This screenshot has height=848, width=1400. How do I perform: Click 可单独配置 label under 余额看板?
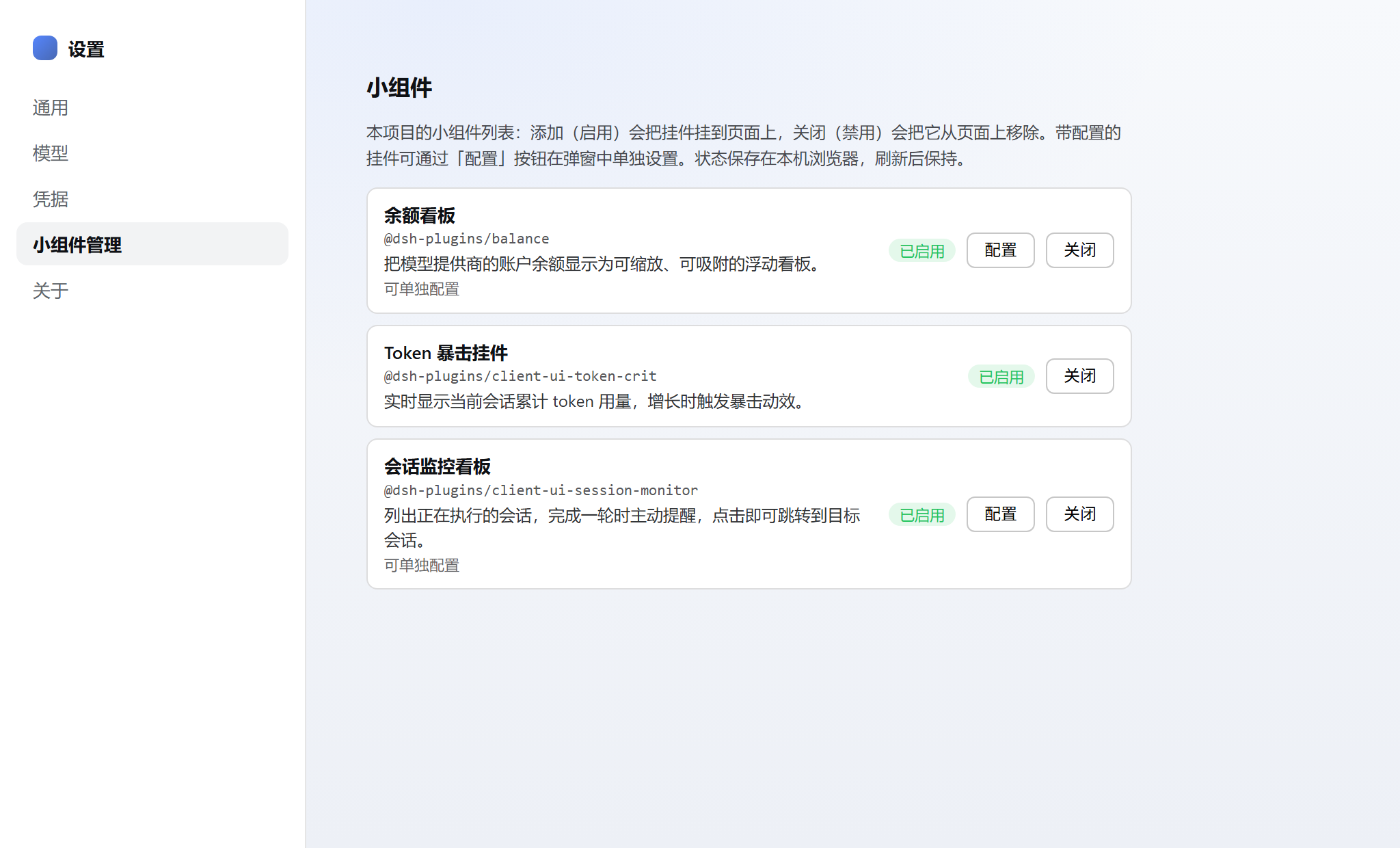click(x=421, y=289)
